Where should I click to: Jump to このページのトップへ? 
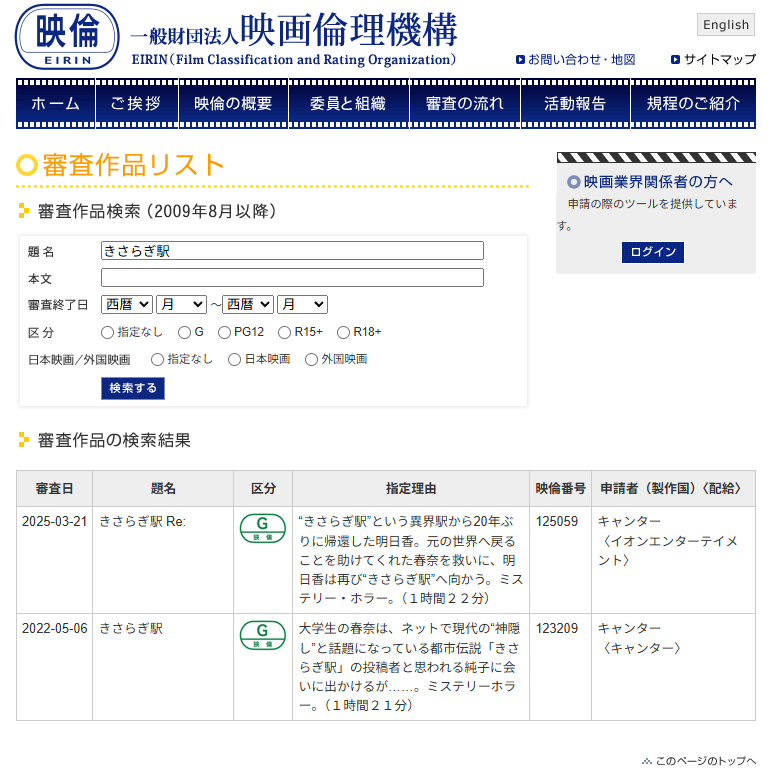(x=706, y=761)
